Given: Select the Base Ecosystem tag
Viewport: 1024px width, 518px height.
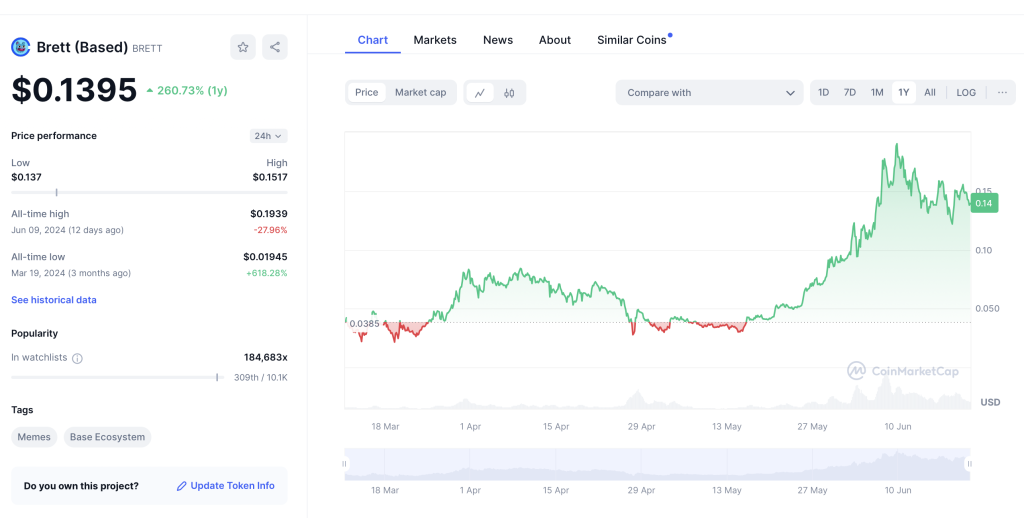Looking at the screenshot, I should [x=107, y=437].
